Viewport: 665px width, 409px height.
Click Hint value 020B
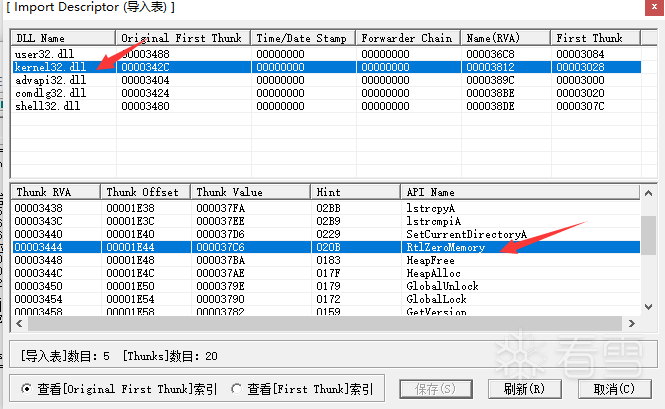point(328,247)
